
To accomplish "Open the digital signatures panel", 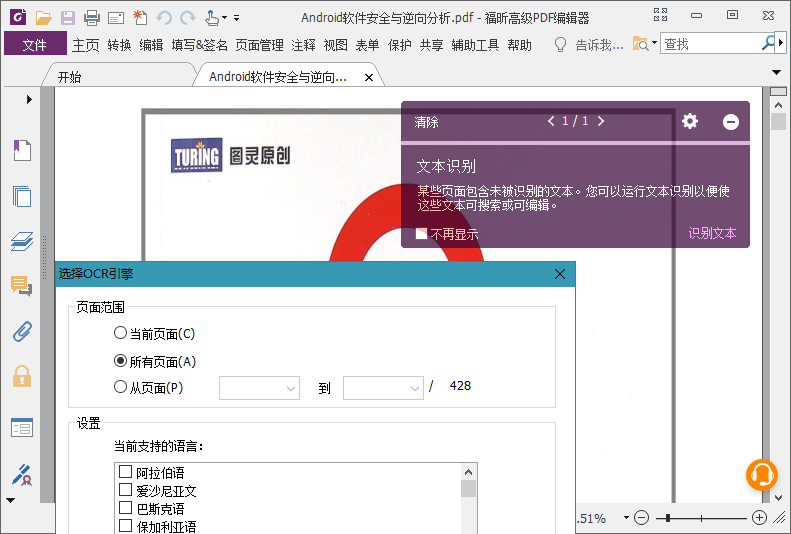I will coord(22,475).
